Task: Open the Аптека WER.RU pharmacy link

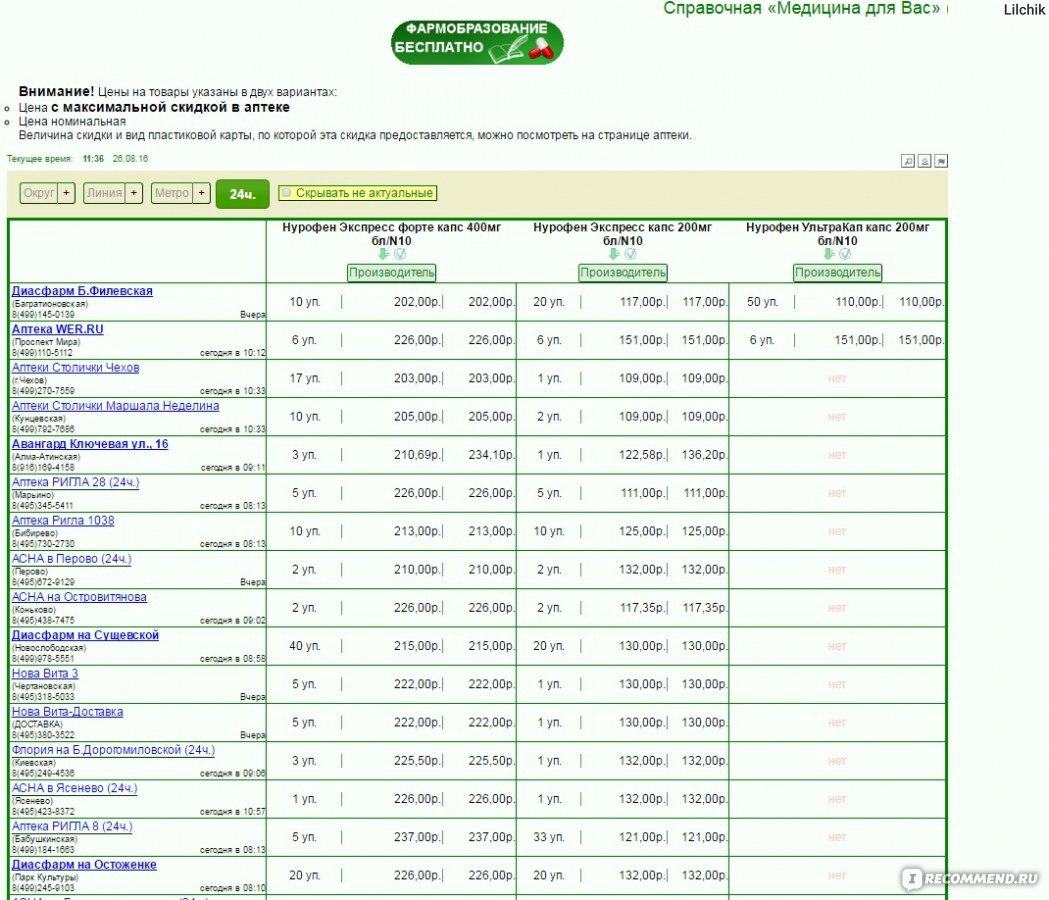Action: 58,329
